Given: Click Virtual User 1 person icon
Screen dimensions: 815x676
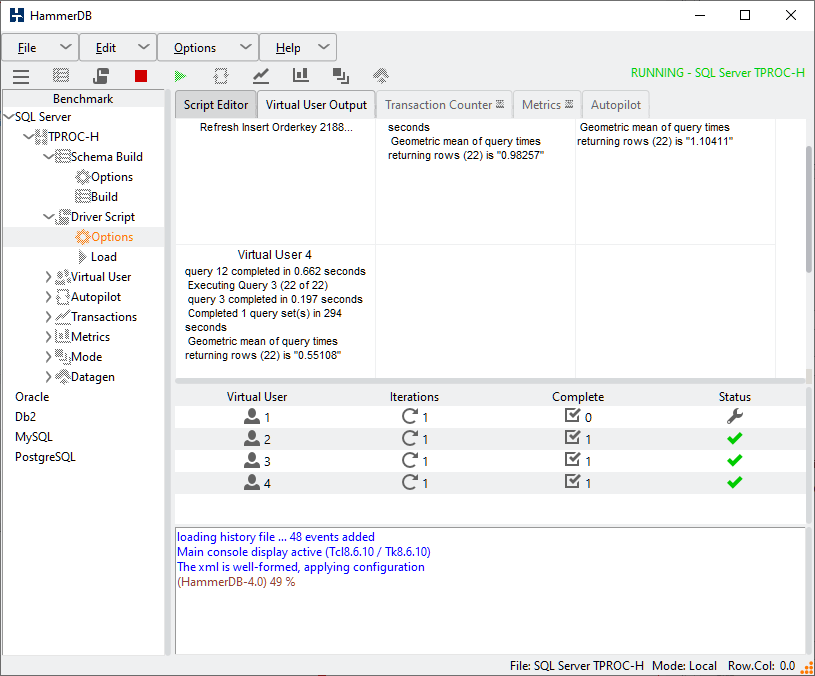Looking at the screenshot, I should pos(252,416).
